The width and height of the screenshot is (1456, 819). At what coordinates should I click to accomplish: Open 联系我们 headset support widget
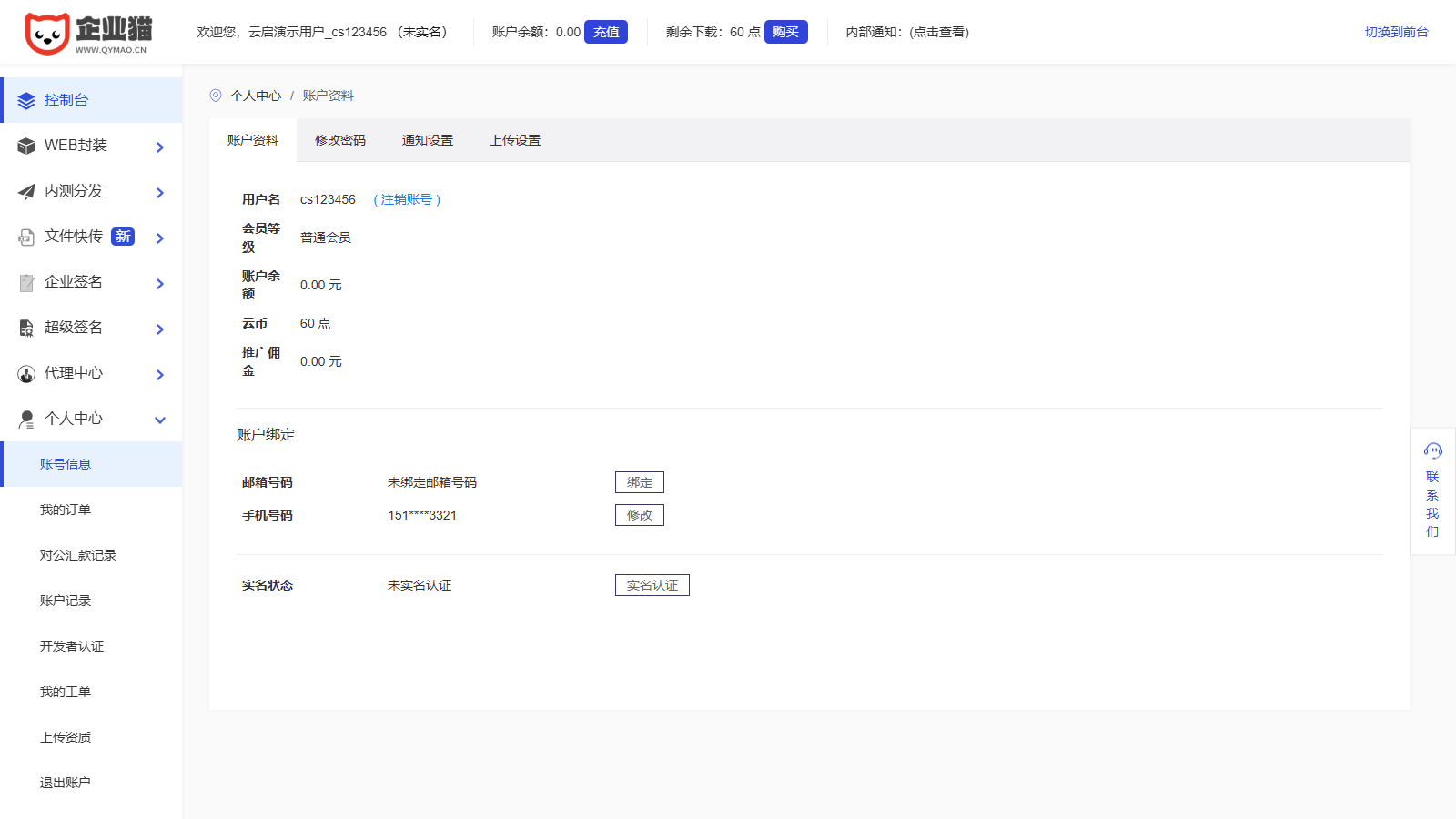click(x=1432, y=490)
